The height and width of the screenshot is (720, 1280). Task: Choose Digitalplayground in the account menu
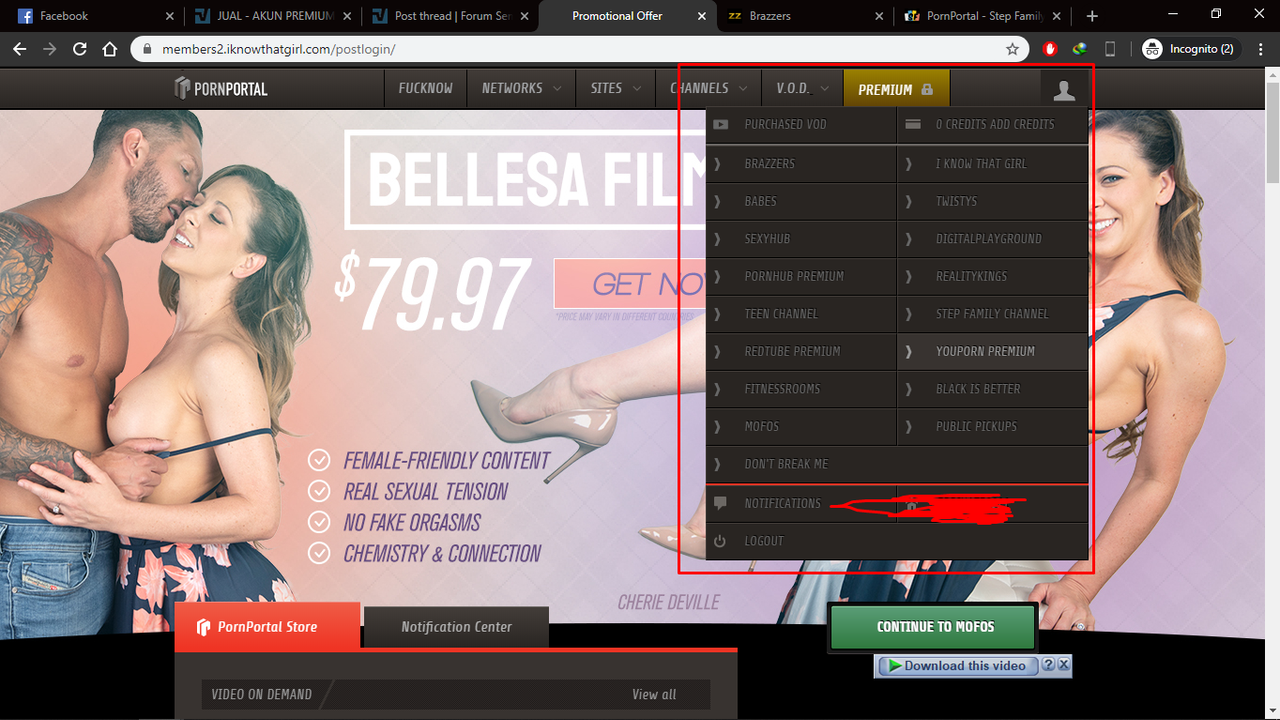[992, 239]
